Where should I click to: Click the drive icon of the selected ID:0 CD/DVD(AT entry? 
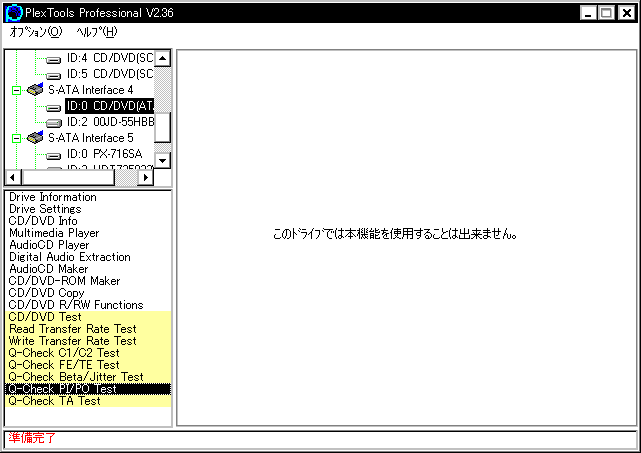(54, 108)
